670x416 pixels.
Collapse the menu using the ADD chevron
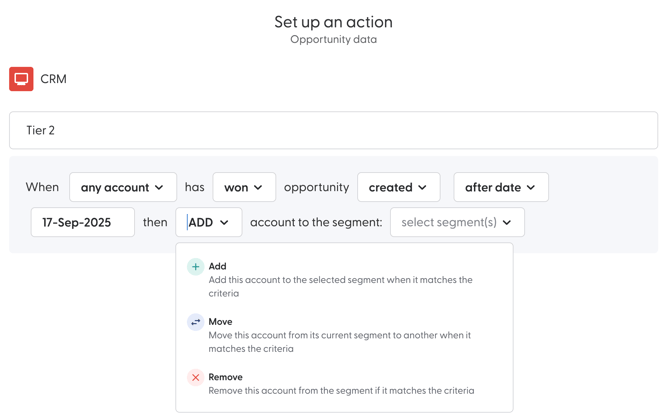point(224,223)
